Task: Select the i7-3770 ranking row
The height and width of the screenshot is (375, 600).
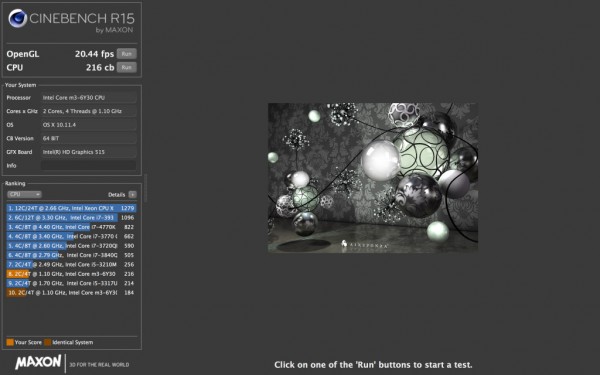Action: [71, 236]
